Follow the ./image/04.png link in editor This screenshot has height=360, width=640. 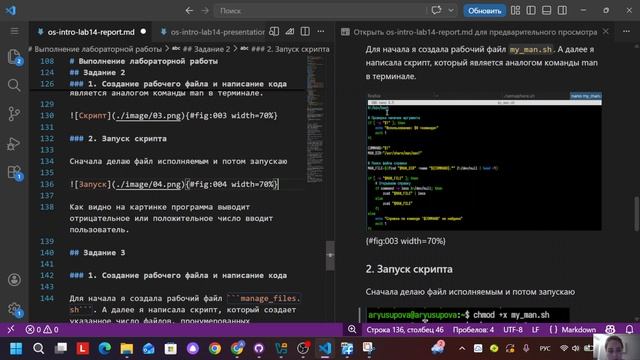point(148,184)
